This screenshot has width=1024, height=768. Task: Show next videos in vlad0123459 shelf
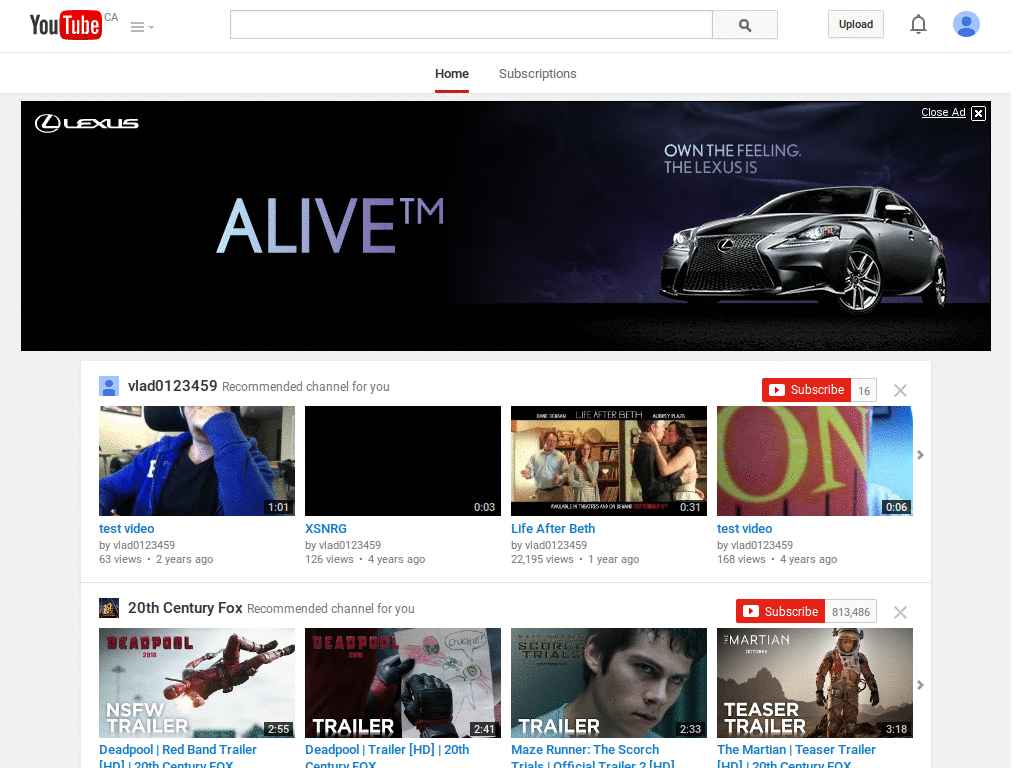[920, 455]
